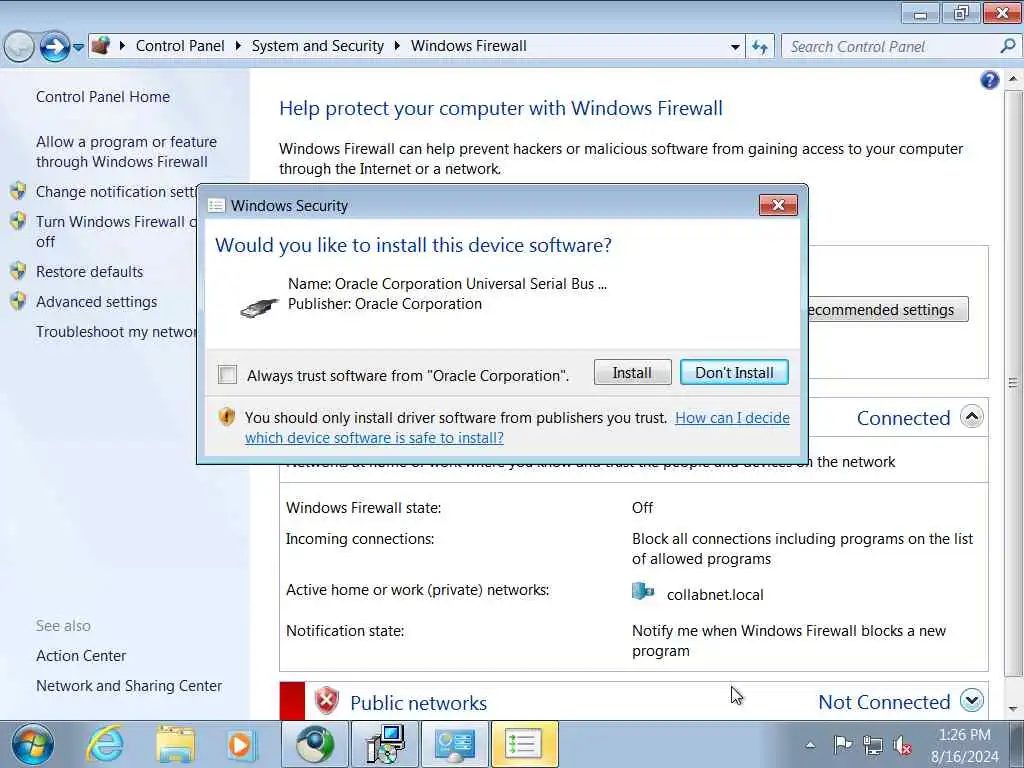
Task: Select System and Security in the breadcrumb
Action: click(317, 46)
